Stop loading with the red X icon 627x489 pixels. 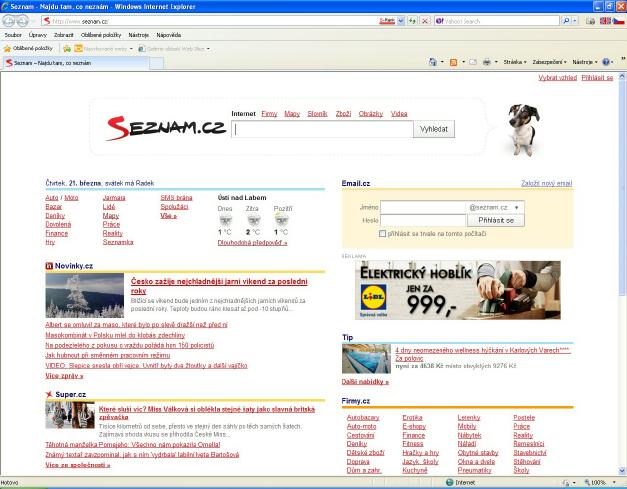(425, 21)
